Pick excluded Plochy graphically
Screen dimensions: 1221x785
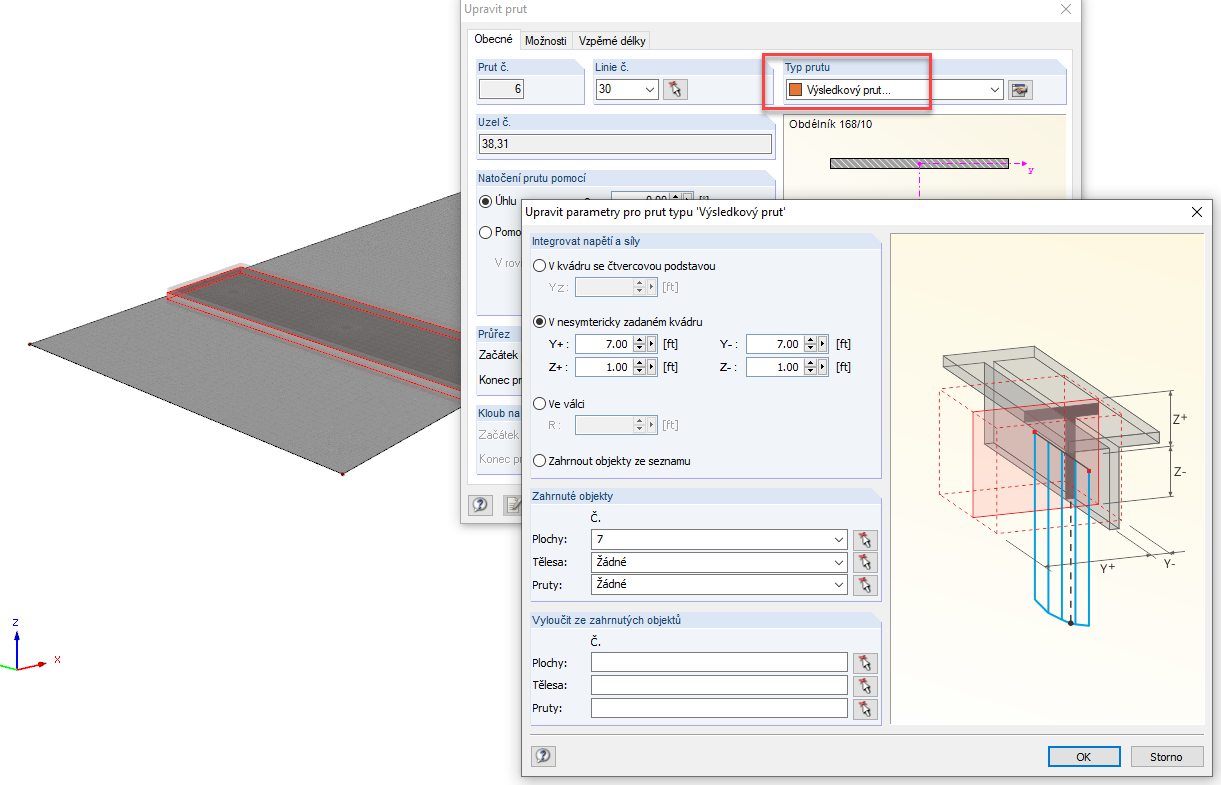(867, 663)
